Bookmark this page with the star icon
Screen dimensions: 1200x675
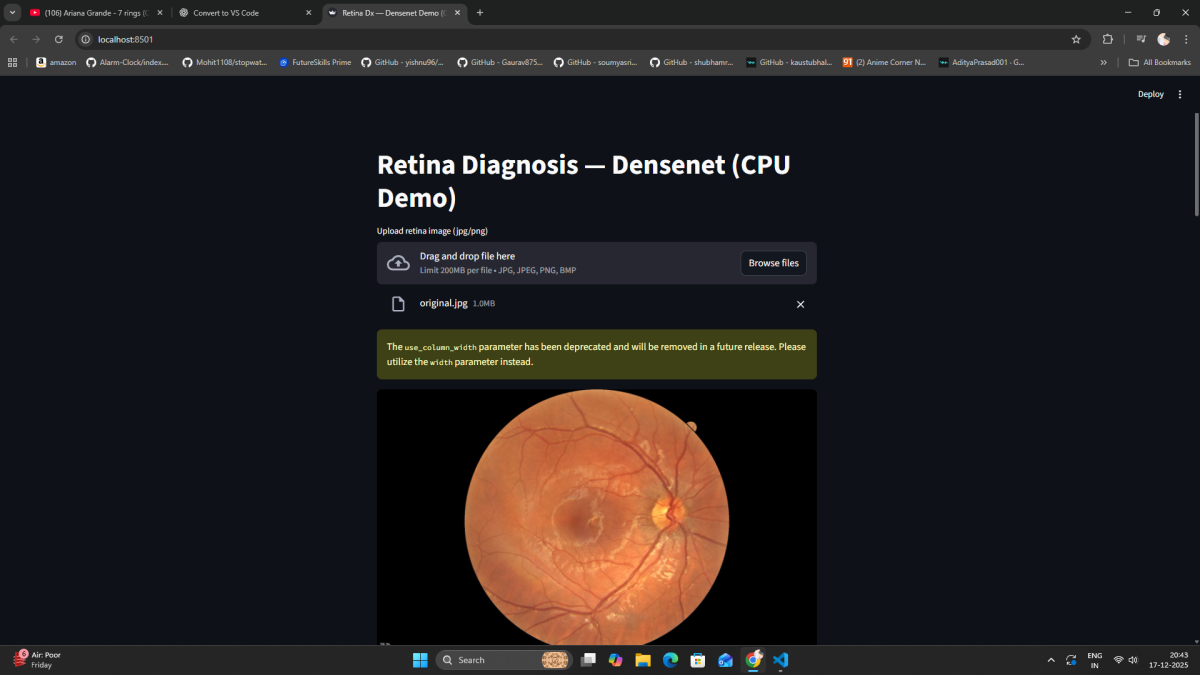(x=1076, y=39)
